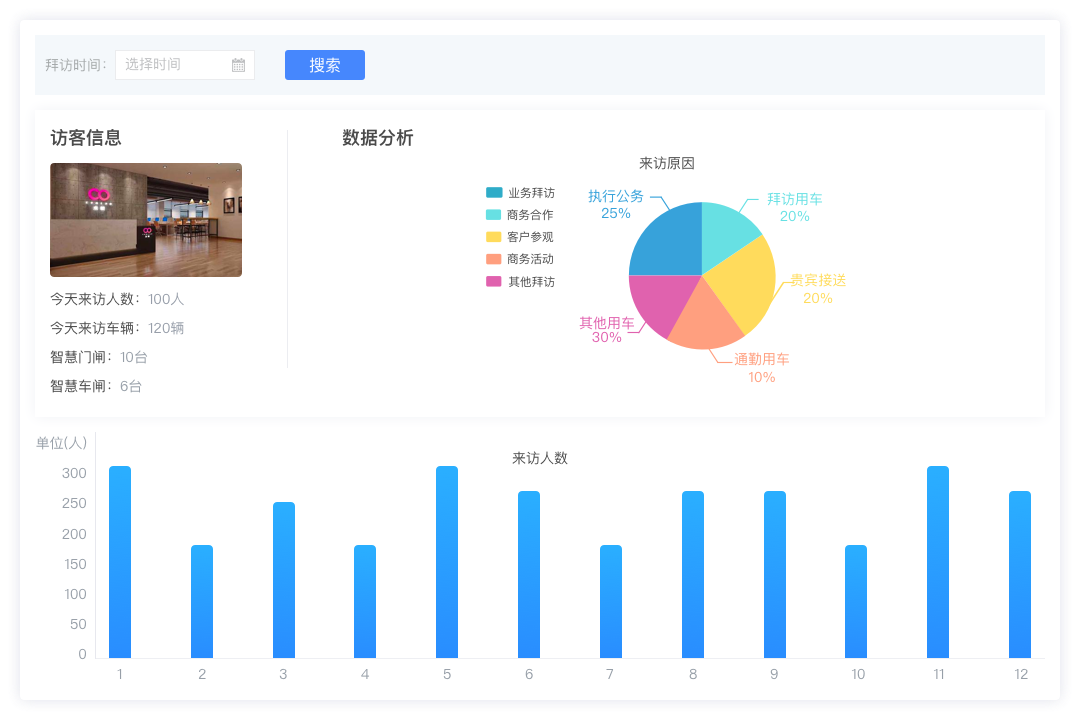Click the 执行公务 25% pie label

[616, 205]
